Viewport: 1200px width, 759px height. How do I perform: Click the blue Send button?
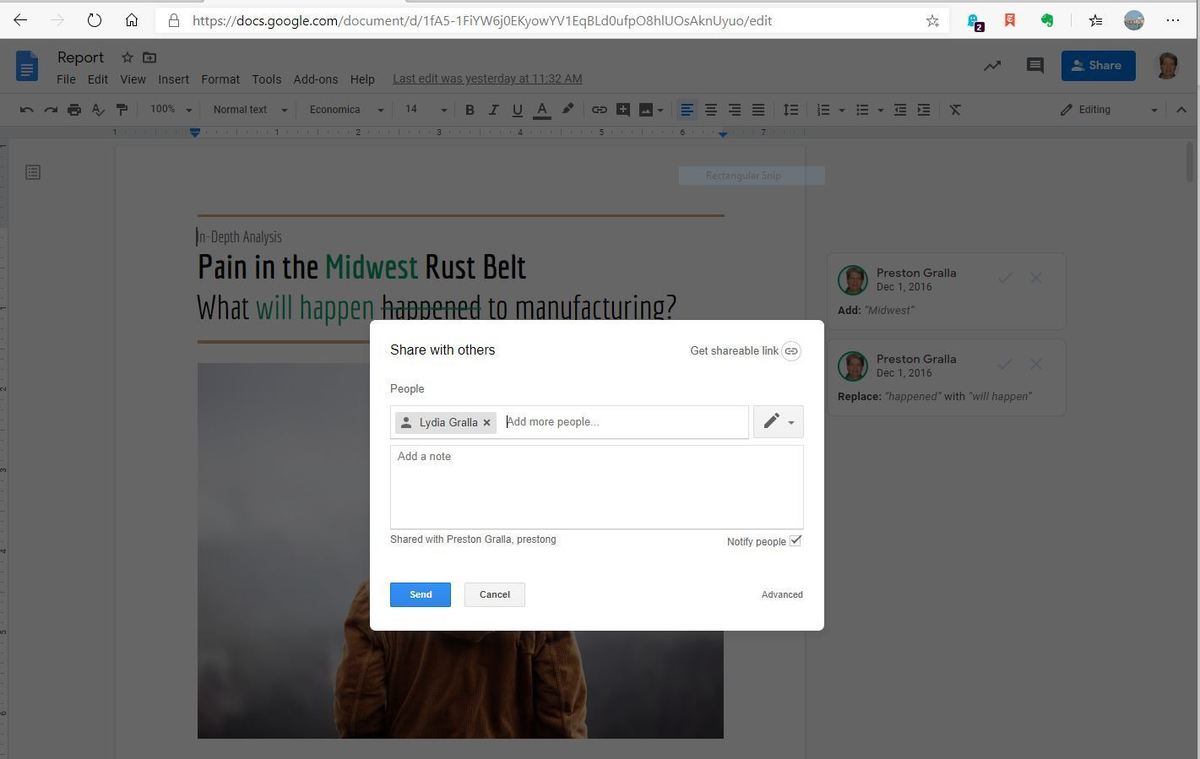click(x=420, y=595)
